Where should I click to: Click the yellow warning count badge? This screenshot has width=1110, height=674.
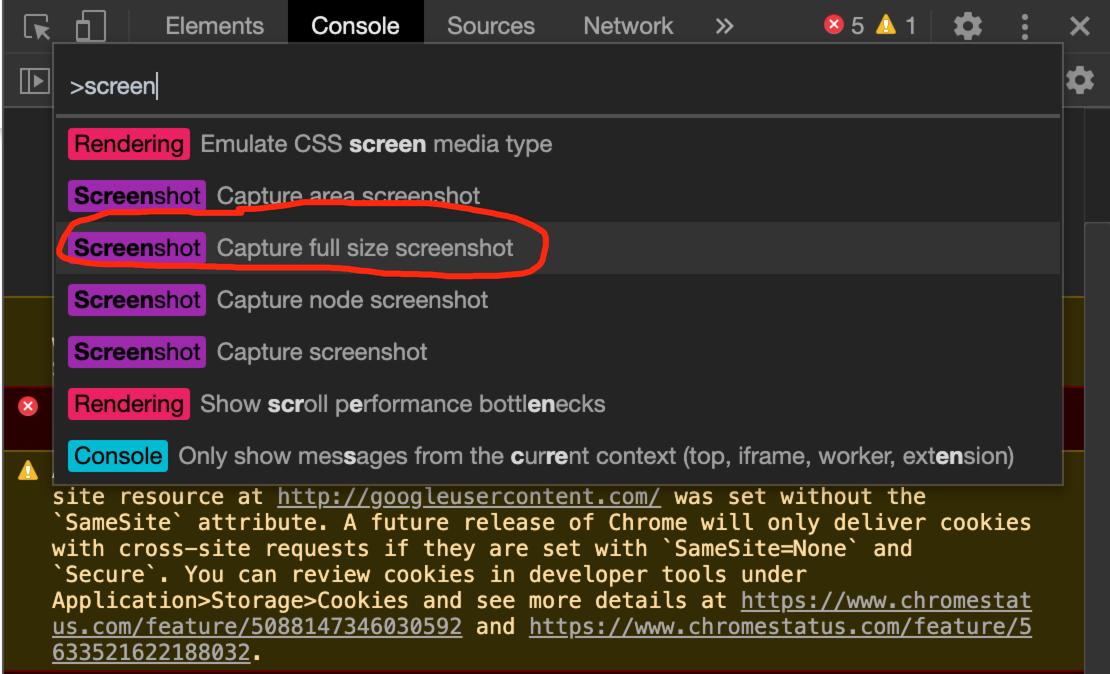click(x=896, y=27)
